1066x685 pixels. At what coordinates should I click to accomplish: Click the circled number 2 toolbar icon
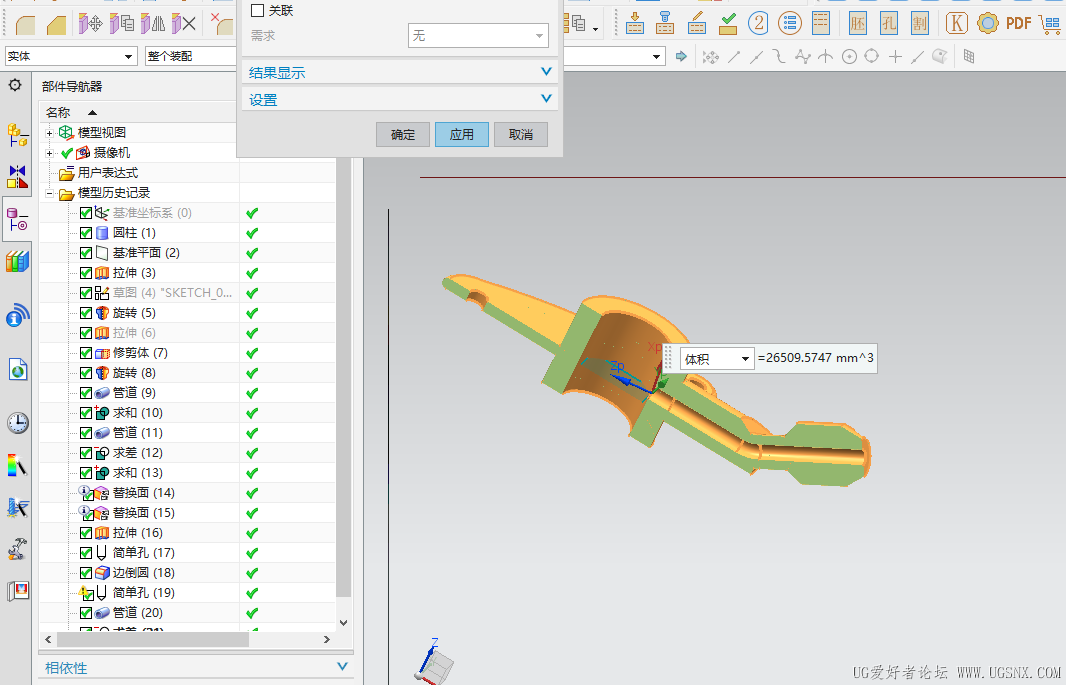[758, 23]
